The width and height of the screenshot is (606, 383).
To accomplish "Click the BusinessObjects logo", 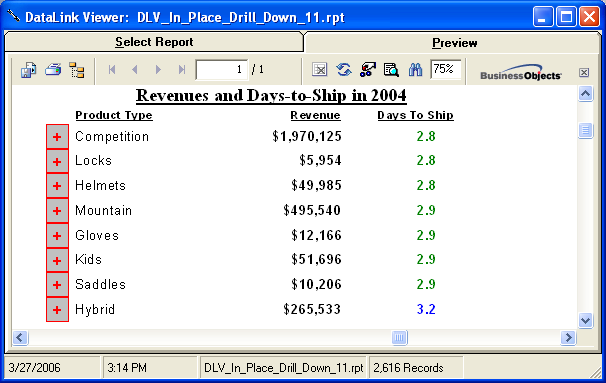I will point(521,72).
